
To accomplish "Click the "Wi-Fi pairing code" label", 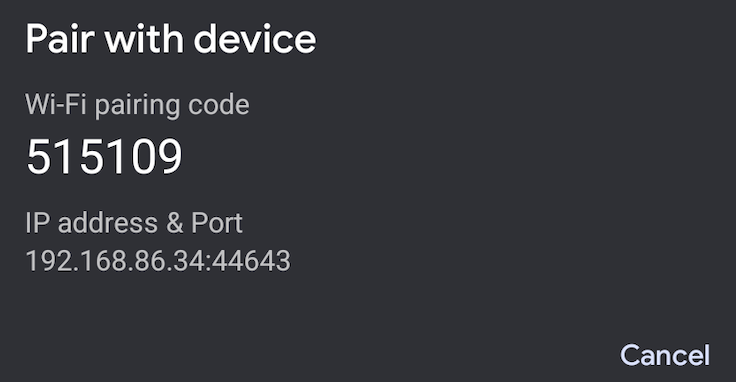I will click(x=137, y=106).
